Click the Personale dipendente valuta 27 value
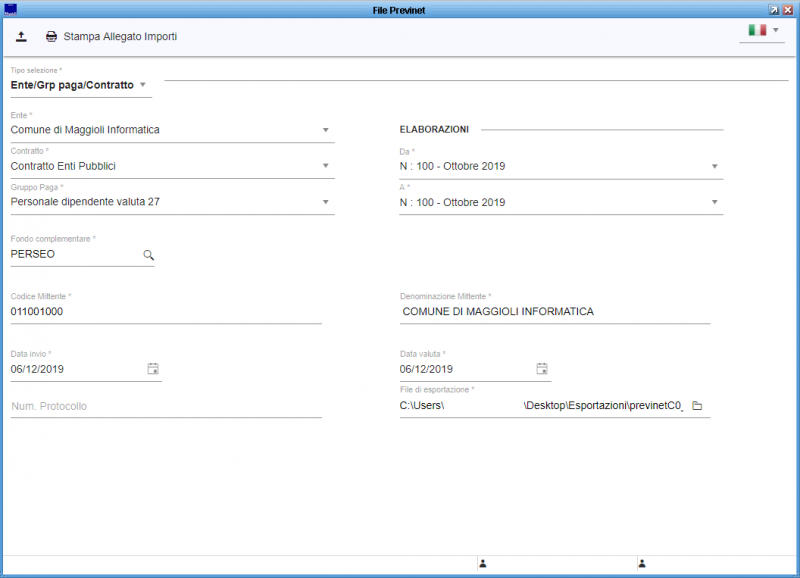Image resolution: width=800 pixels, height=578 pixels. click(85, 202)
